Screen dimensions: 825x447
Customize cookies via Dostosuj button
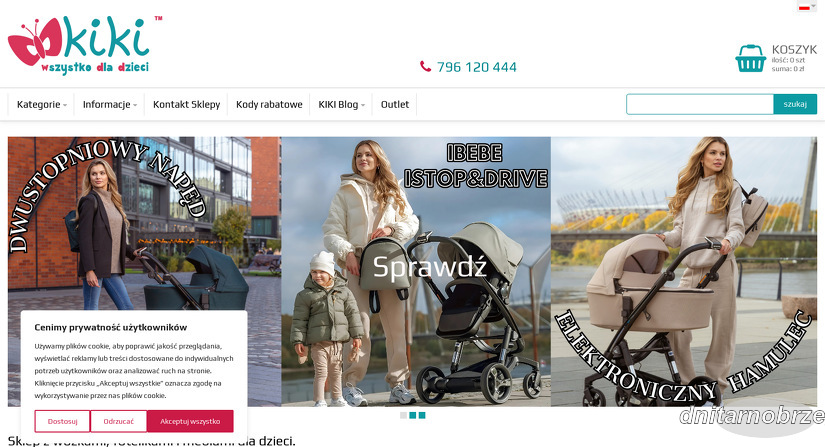pyautogui.click(x=62, y=421)
